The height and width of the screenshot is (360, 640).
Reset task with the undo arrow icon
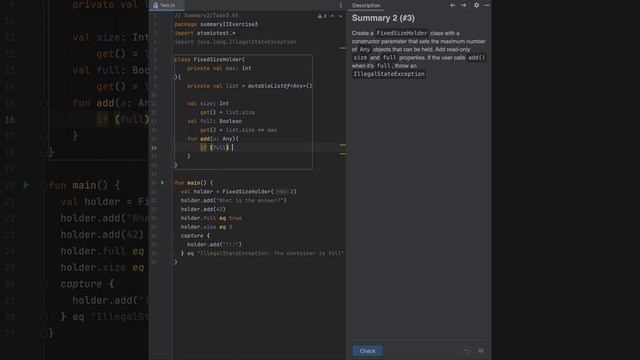pyautogui.click(x=467, y=351)
